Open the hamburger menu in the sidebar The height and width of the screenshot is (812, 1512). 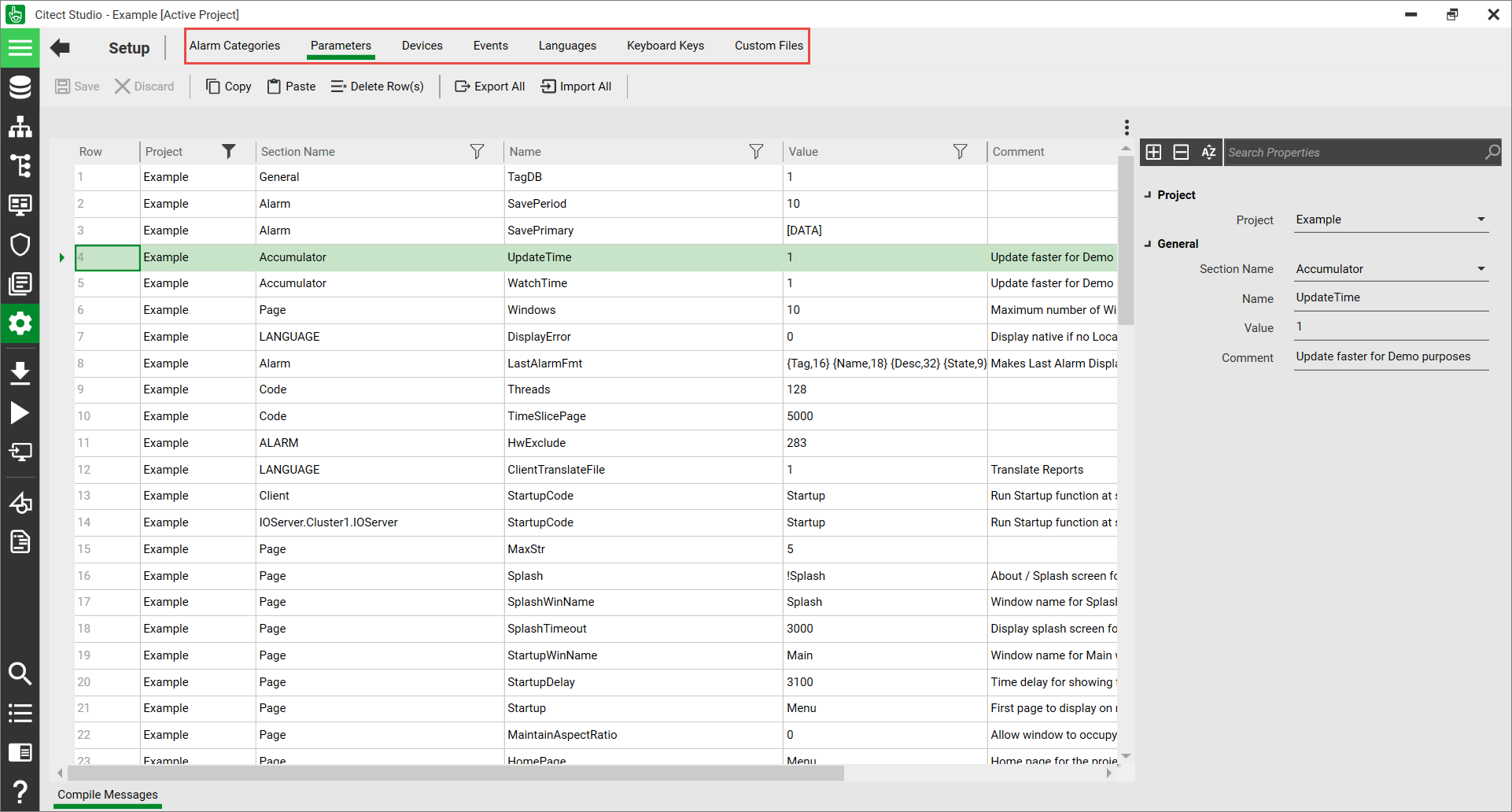(x=20, y=48)
